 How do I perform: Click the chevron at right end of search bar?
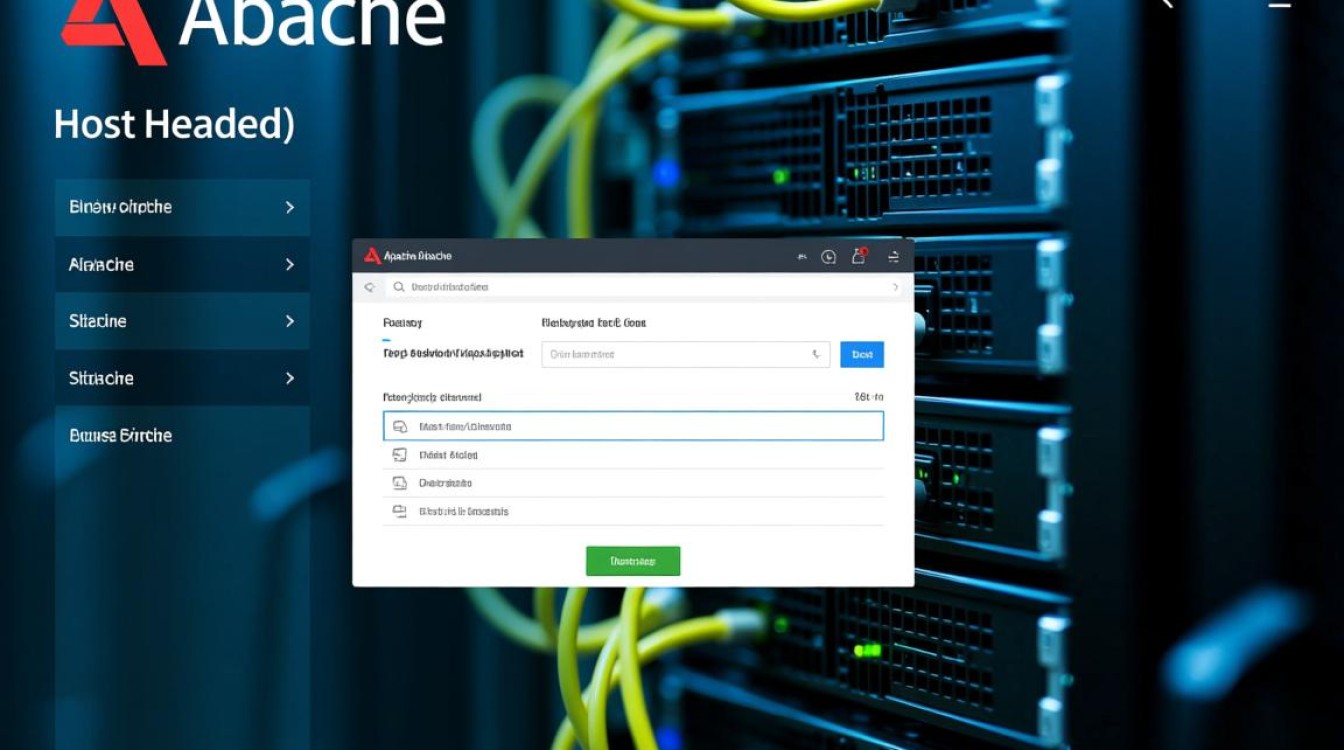point(895,287)
